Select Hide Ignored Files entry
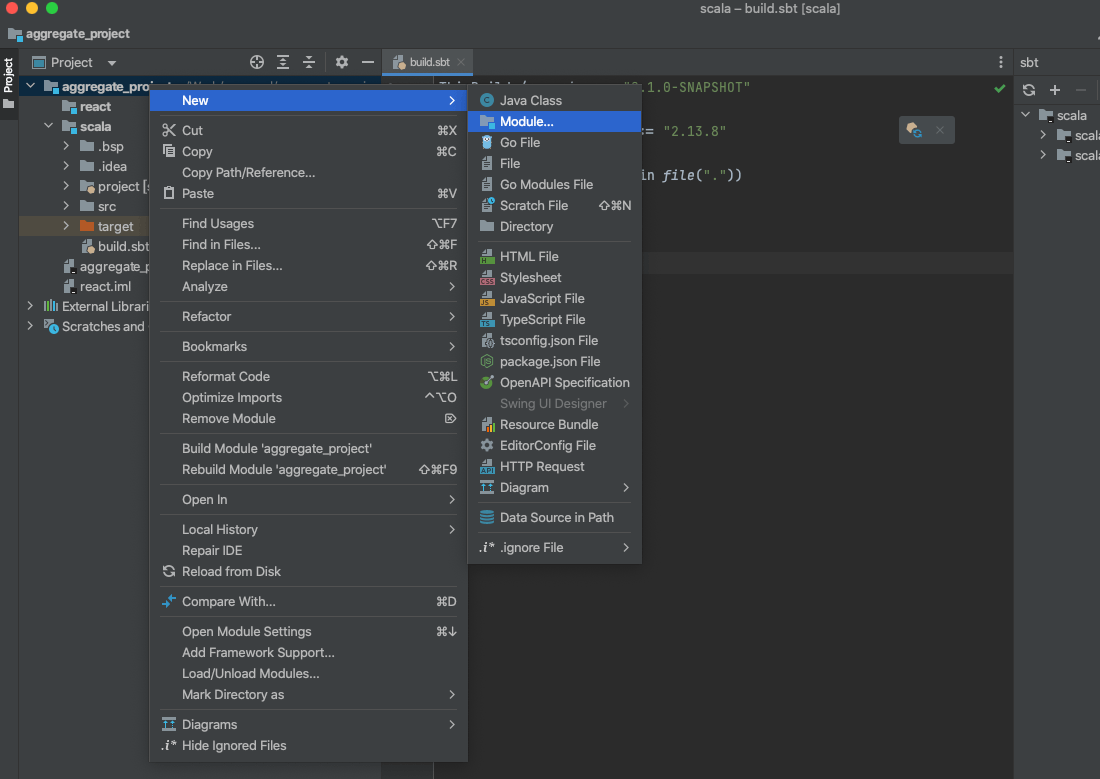The width and height of the screenshot is (1100, 779). 309,746
